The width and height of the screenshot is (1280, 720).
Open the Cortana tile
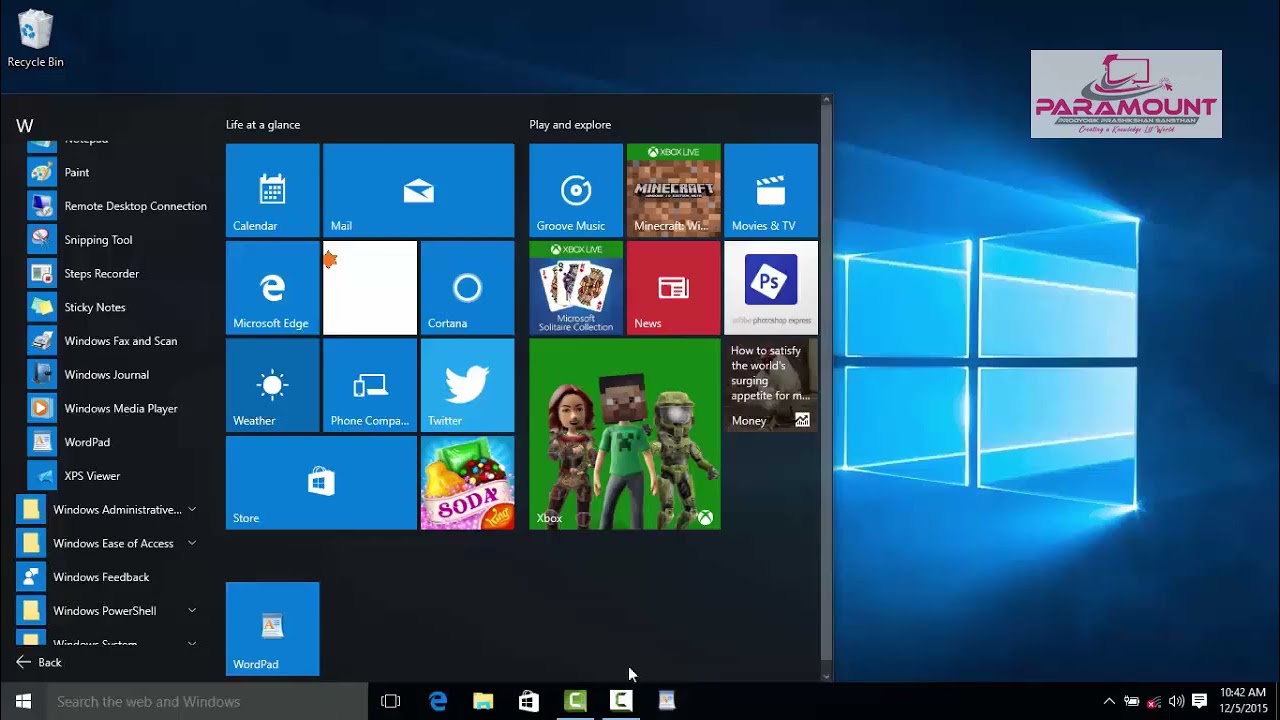467,288
